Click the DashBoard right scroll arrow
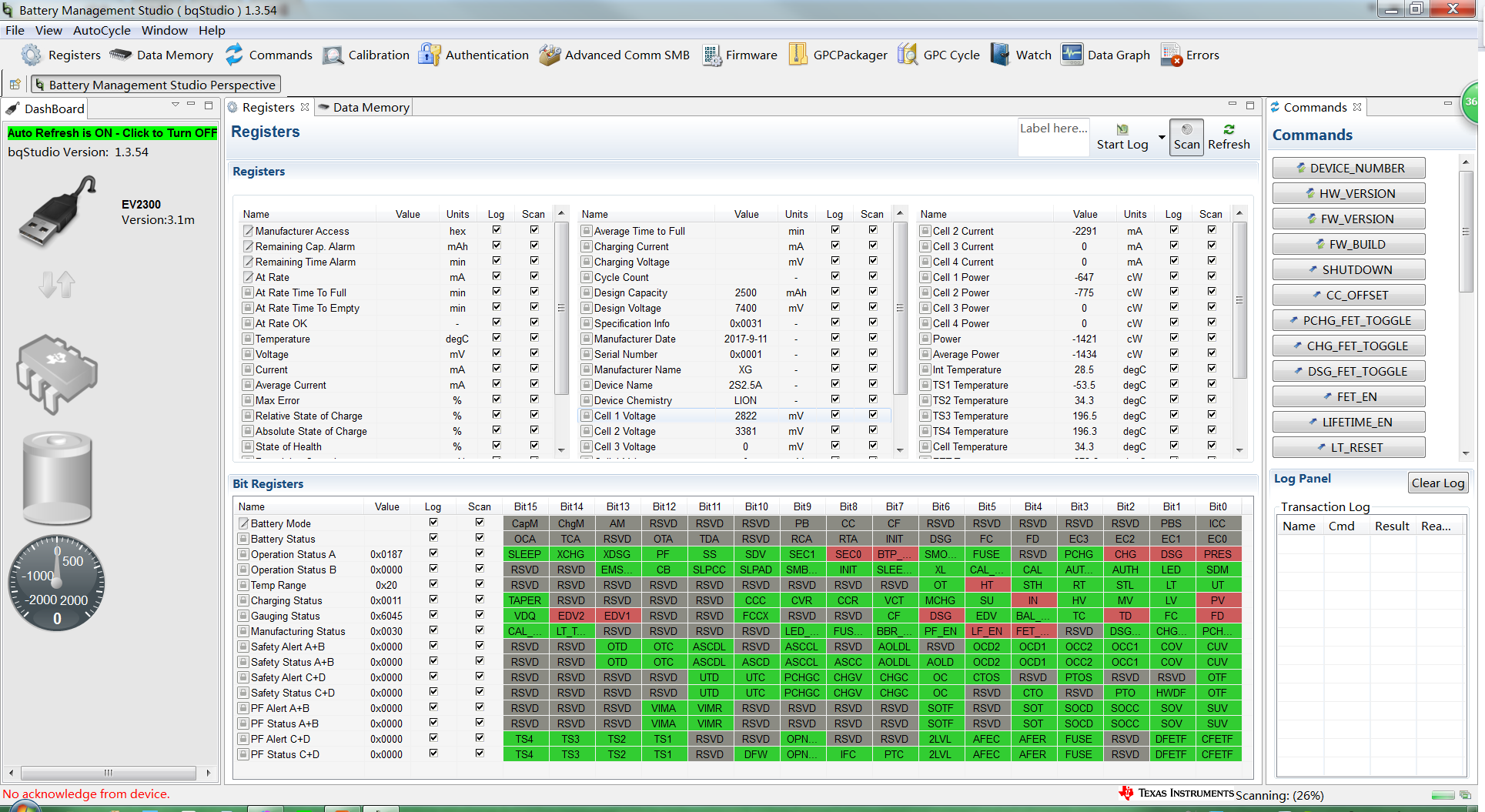 click(208, 773)
